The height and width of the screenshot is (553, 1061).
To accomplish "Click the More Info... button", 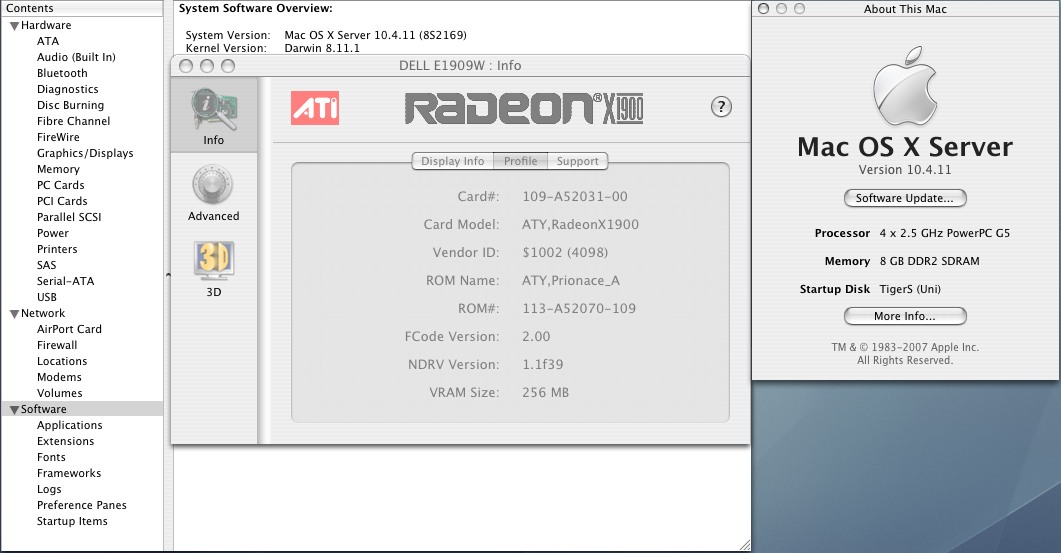I will [905, 316].
